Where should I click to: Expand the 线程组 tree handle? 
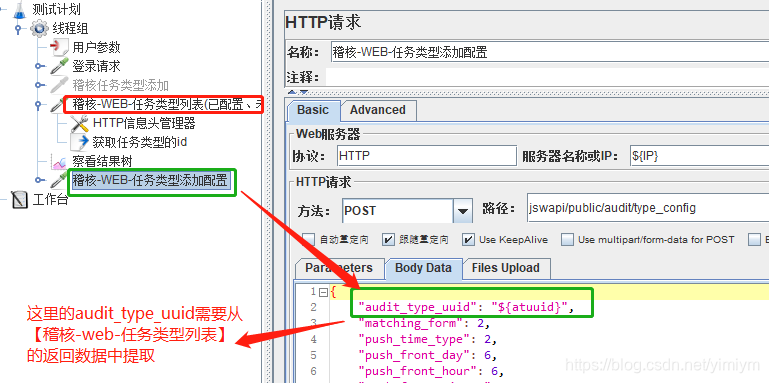pos(19,28)
